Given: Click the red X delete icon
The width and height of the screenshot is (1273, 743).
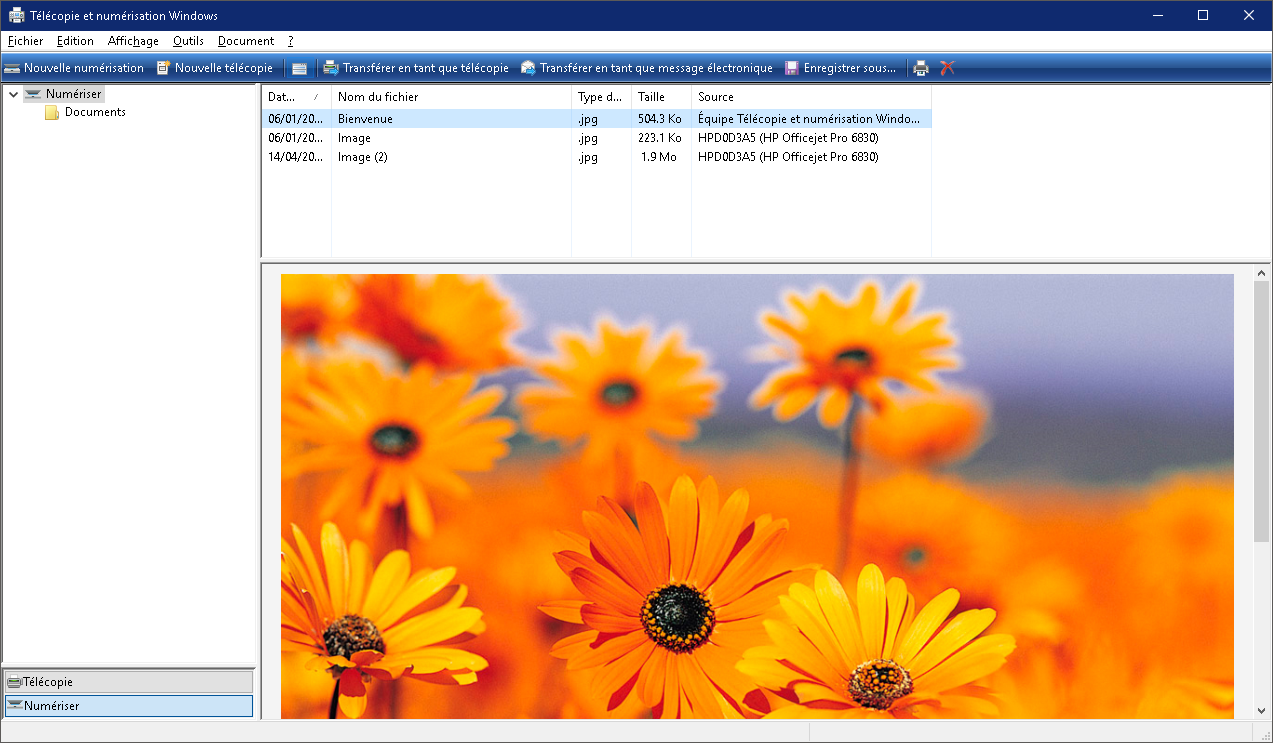Looking at the screenshot, I should pyautogui.click(x=947, y=68).
